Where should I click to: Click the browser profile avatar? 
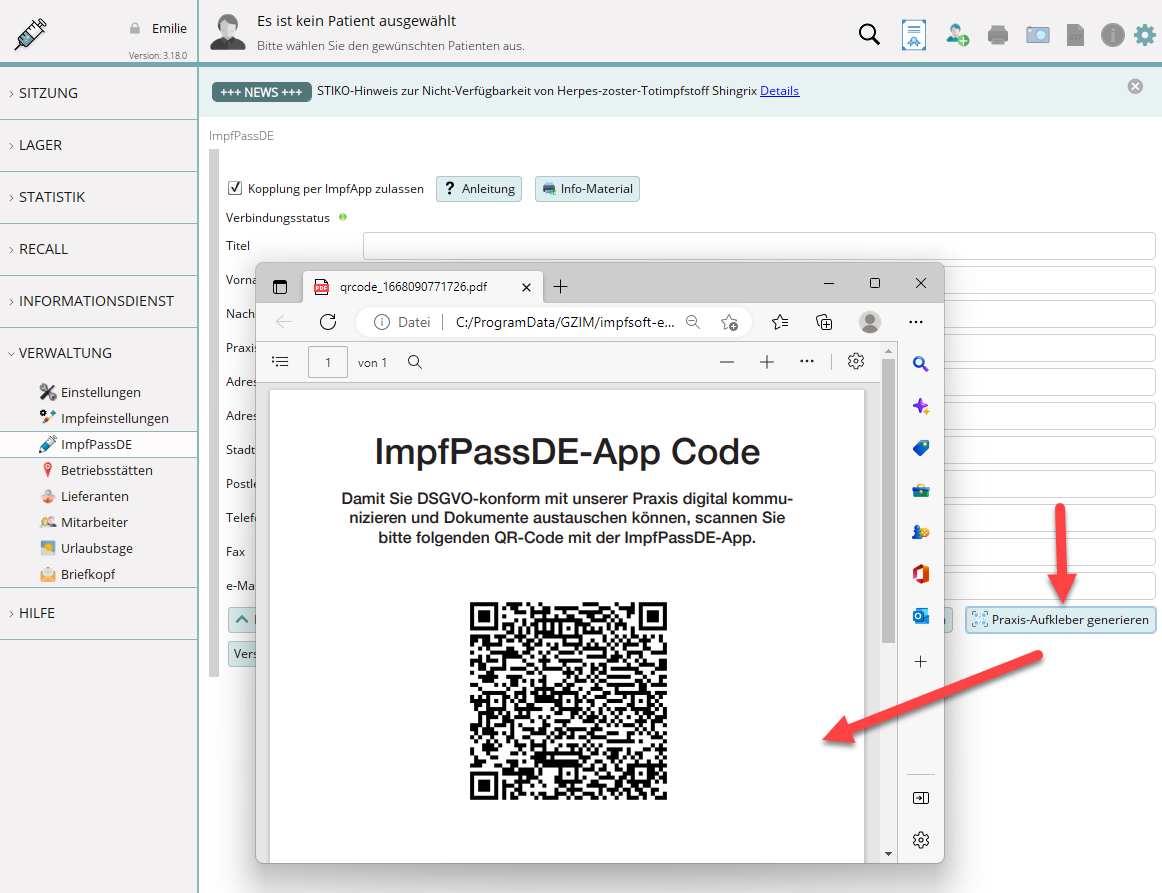pyautogui.click(x=870, y=322)
